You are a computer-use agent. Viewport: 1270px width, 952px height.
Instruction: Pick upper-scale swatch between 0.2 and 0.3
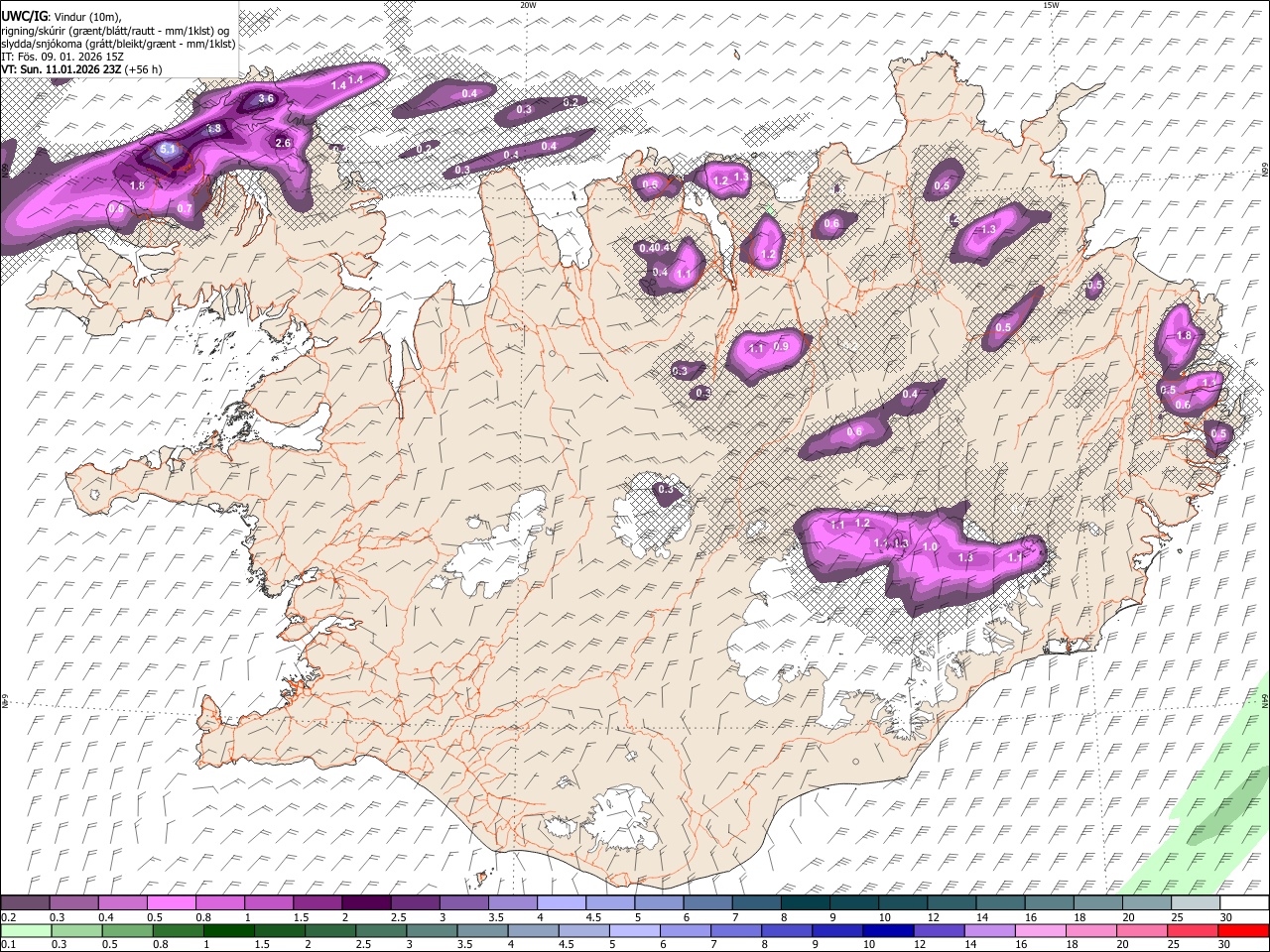pos(25,902)
